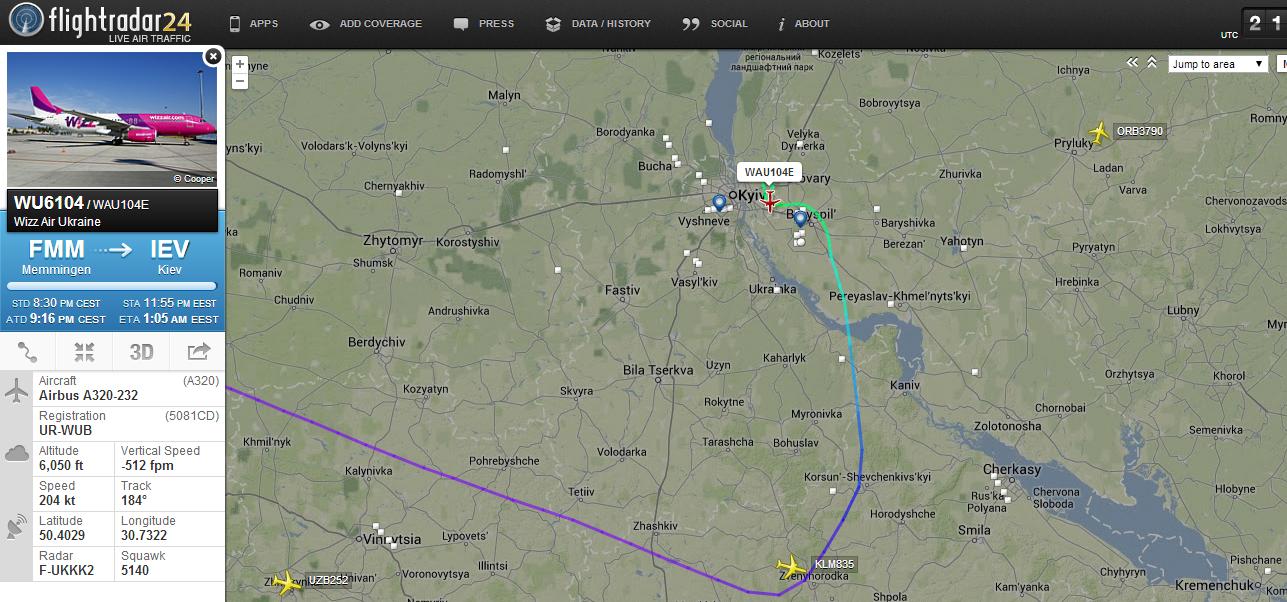
Task: Select the ORB3790 aircraft on map
Action: pyautogui.click(x=1100, y=132)
